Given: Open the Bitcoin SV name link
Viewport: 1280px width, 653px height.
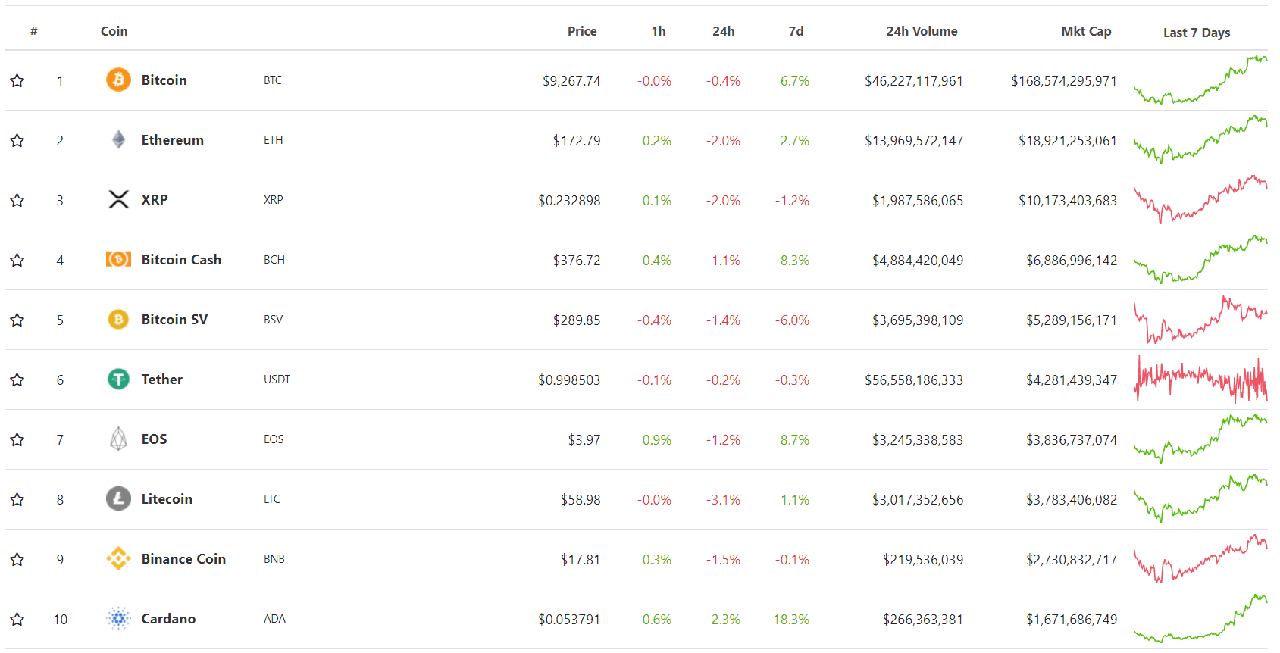Looking at the screenshot, I should [174, 320].
